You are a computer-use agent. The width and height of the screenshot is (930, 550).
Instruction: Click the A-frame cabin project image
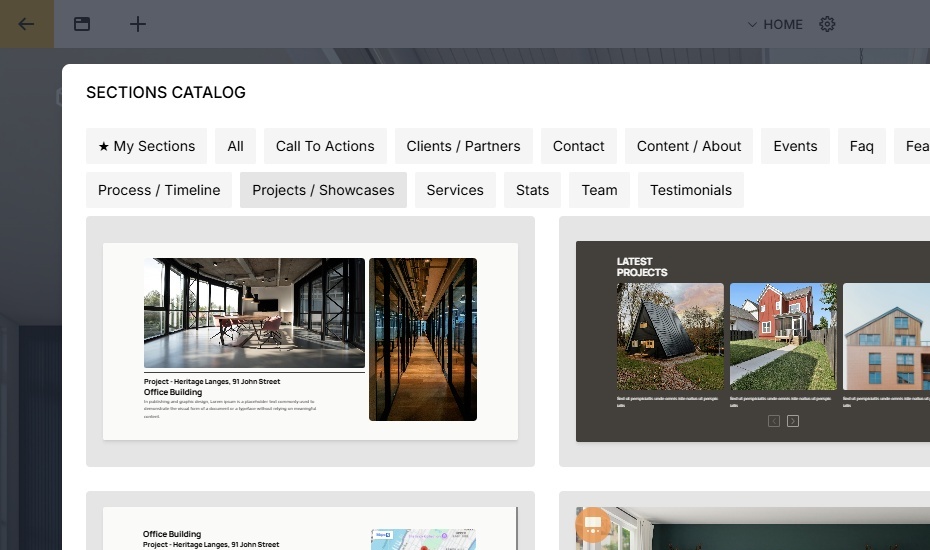pos(670,336)
